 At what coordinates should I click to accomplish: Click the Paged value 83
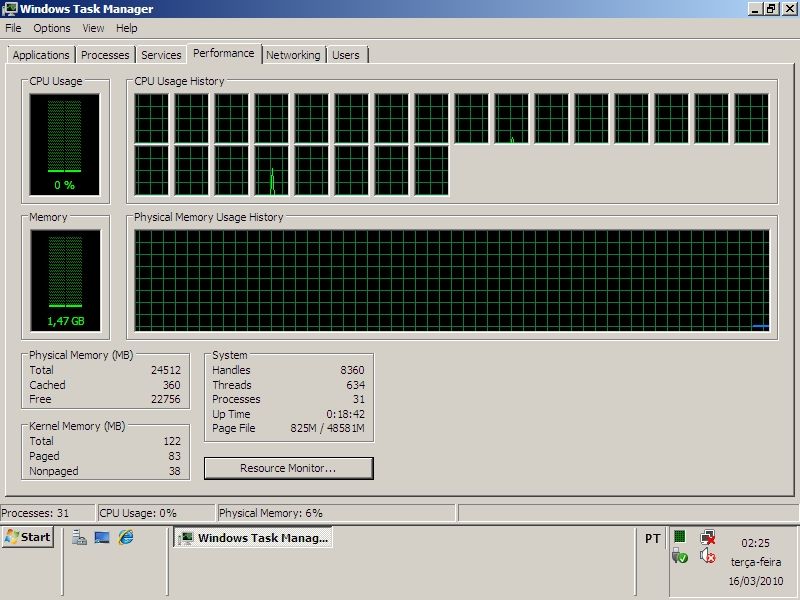point(174,456)
